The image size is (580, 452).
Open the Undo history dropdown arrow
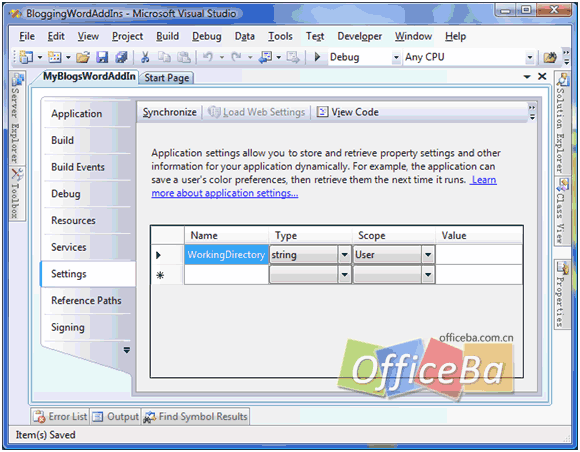pyautogui.click(x=222, y=57)
